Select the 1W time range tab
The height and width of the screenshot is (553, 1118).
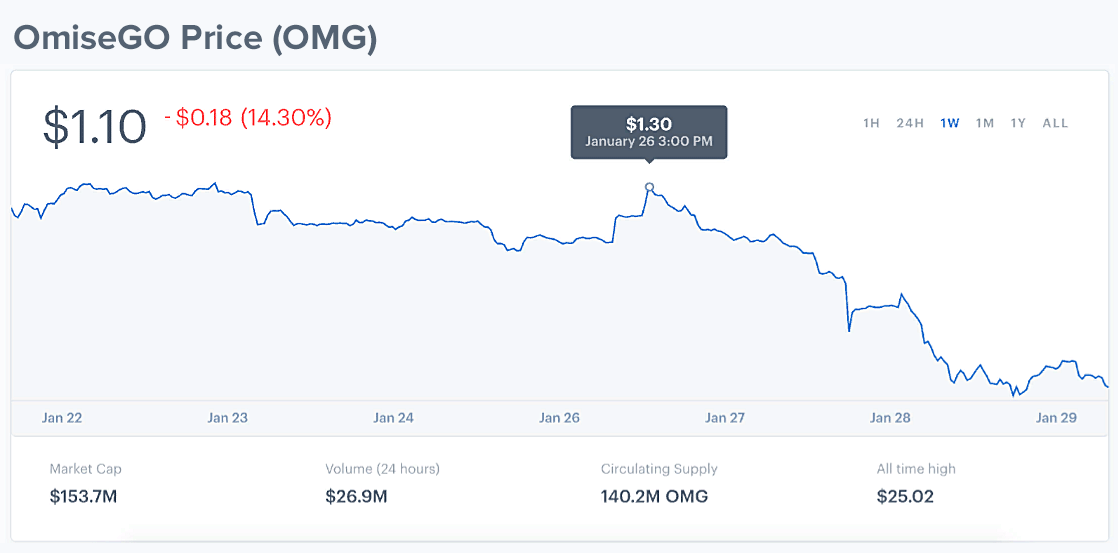(x=950, y=123)
